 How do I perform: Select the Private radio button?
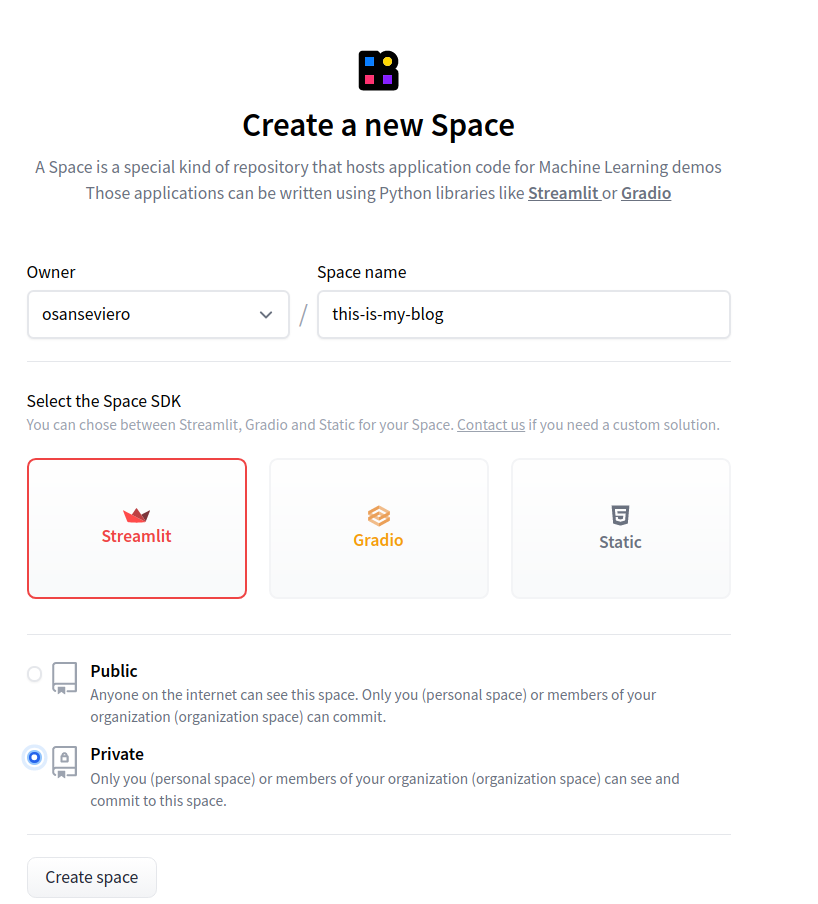click(x=35, y=757)
